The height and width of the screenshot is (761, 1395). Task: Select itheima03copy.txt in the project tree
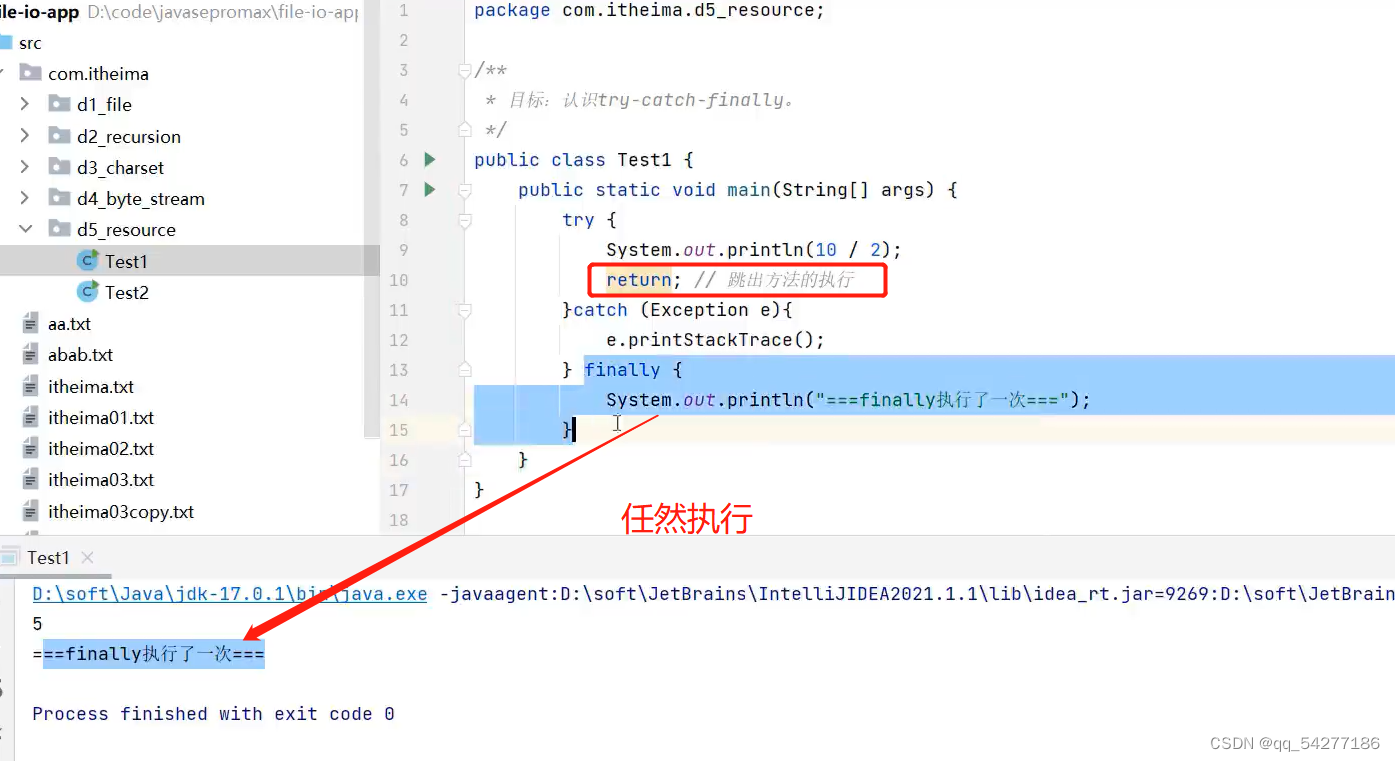(121, 511)
